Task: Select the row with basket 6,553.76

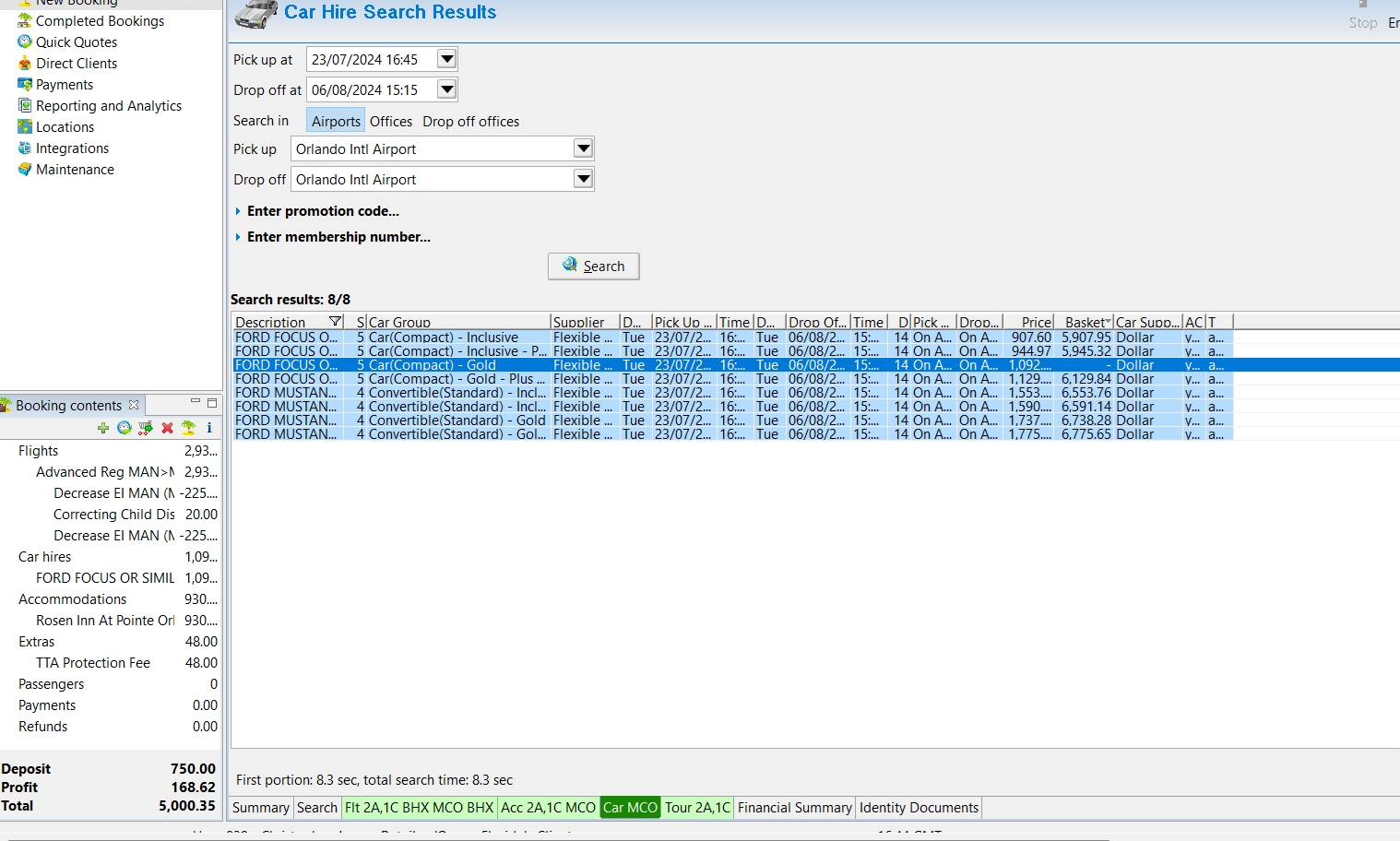Action: [x=733, y=393]
